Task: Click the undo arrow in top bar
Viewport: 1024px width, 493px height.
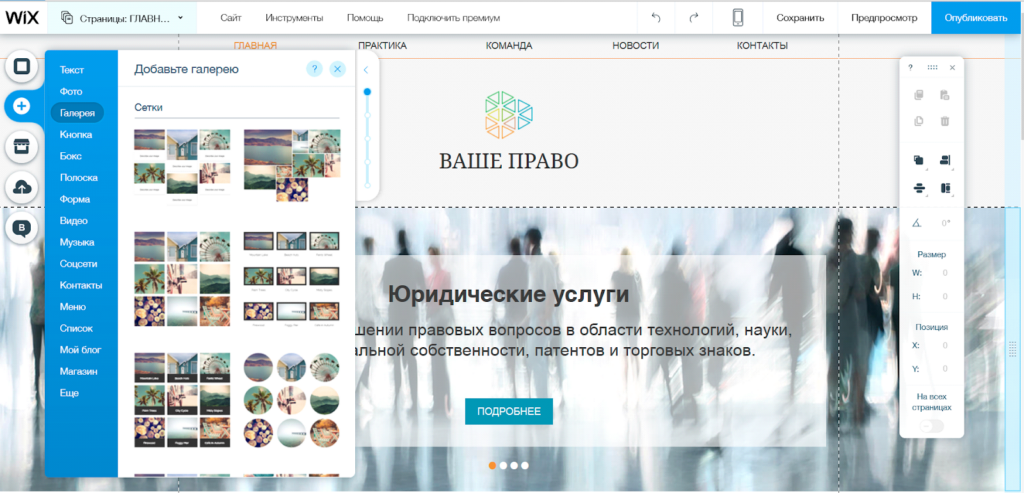Action: tap(656, 18)
